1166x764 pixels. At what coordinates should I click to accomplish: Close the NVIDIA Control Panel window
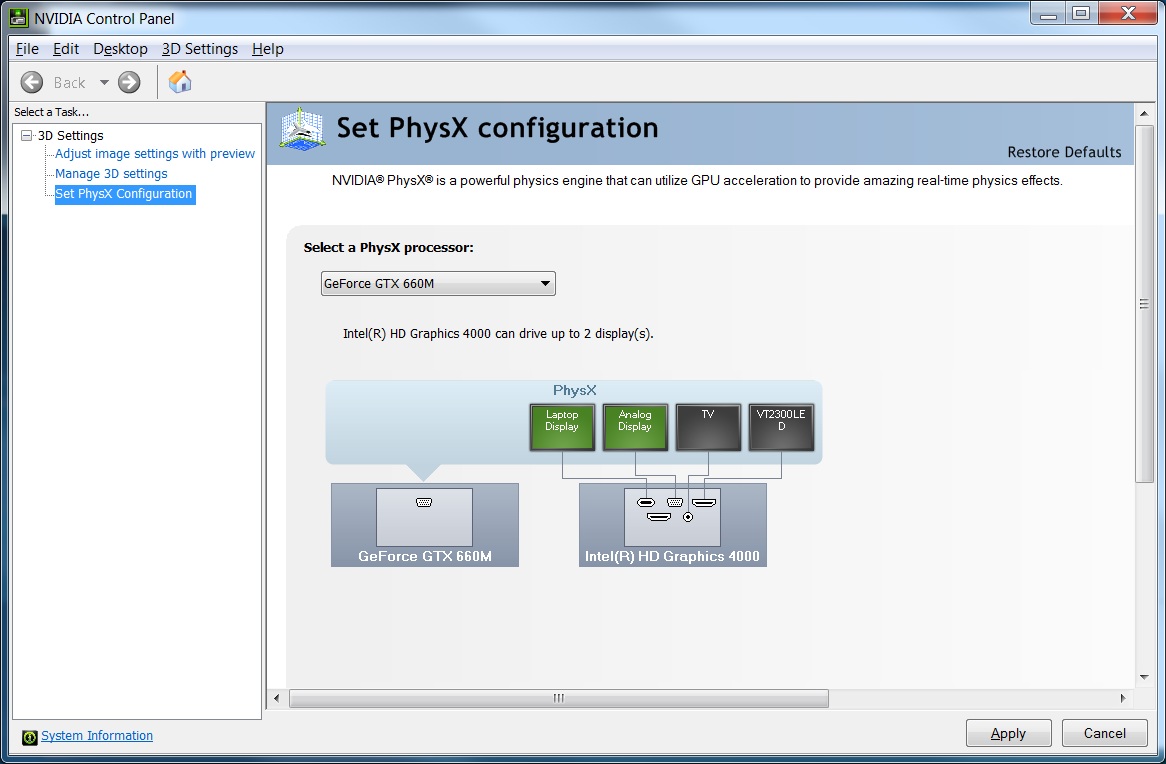click(1128, 13)
